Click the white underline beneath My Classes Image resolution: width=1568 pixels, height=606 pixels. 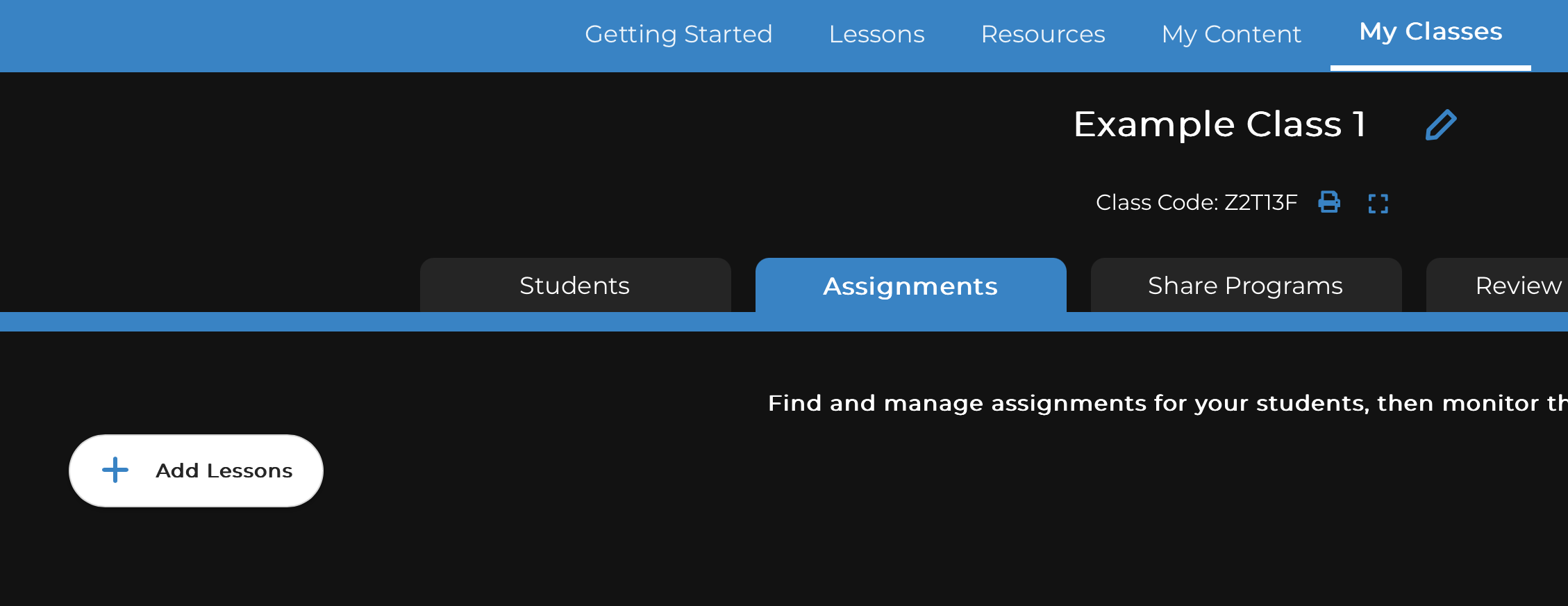(1431, 68)
